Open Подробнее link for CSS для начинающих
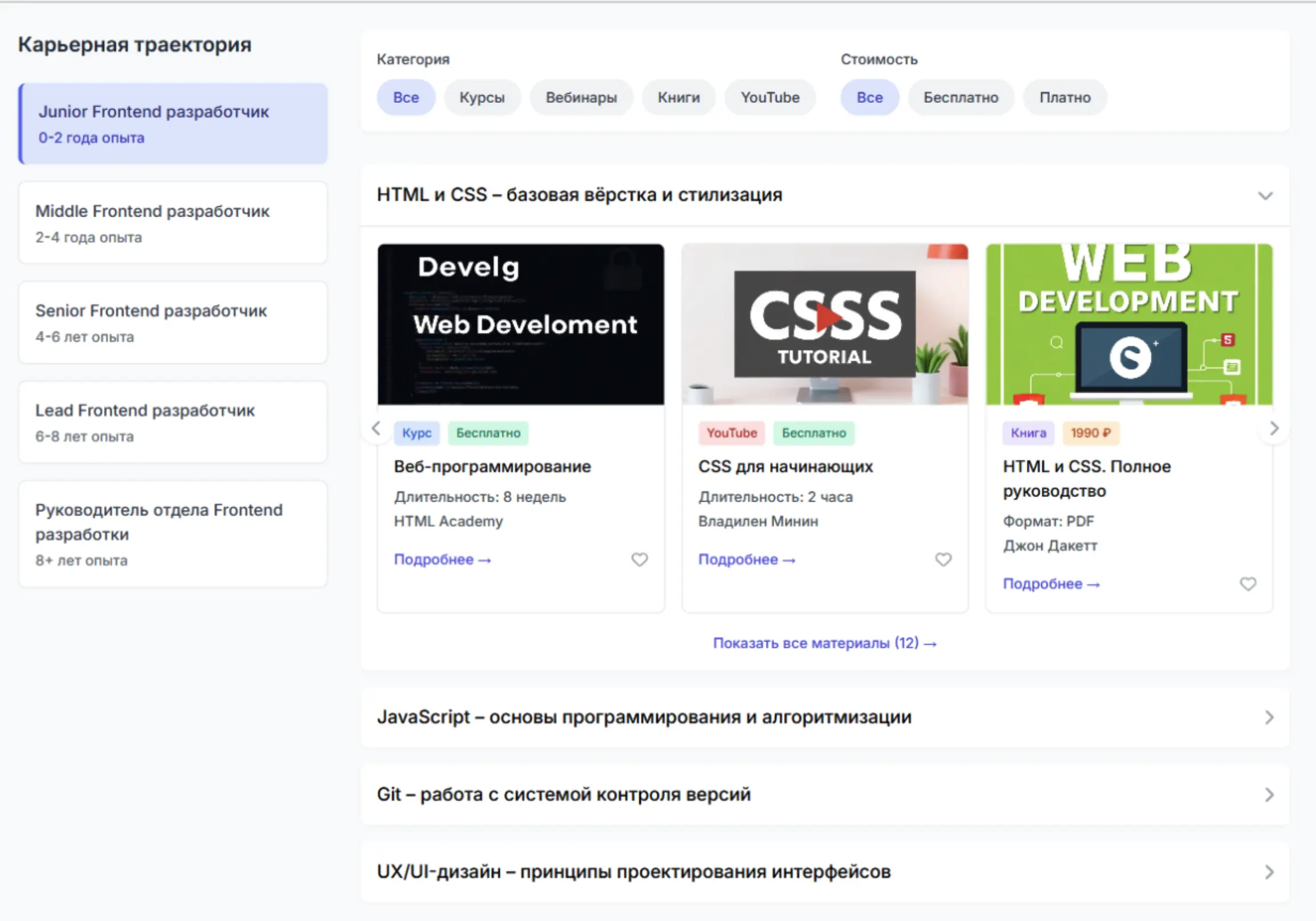This screenshot has width=1316, height=921. tap(747, 560)
